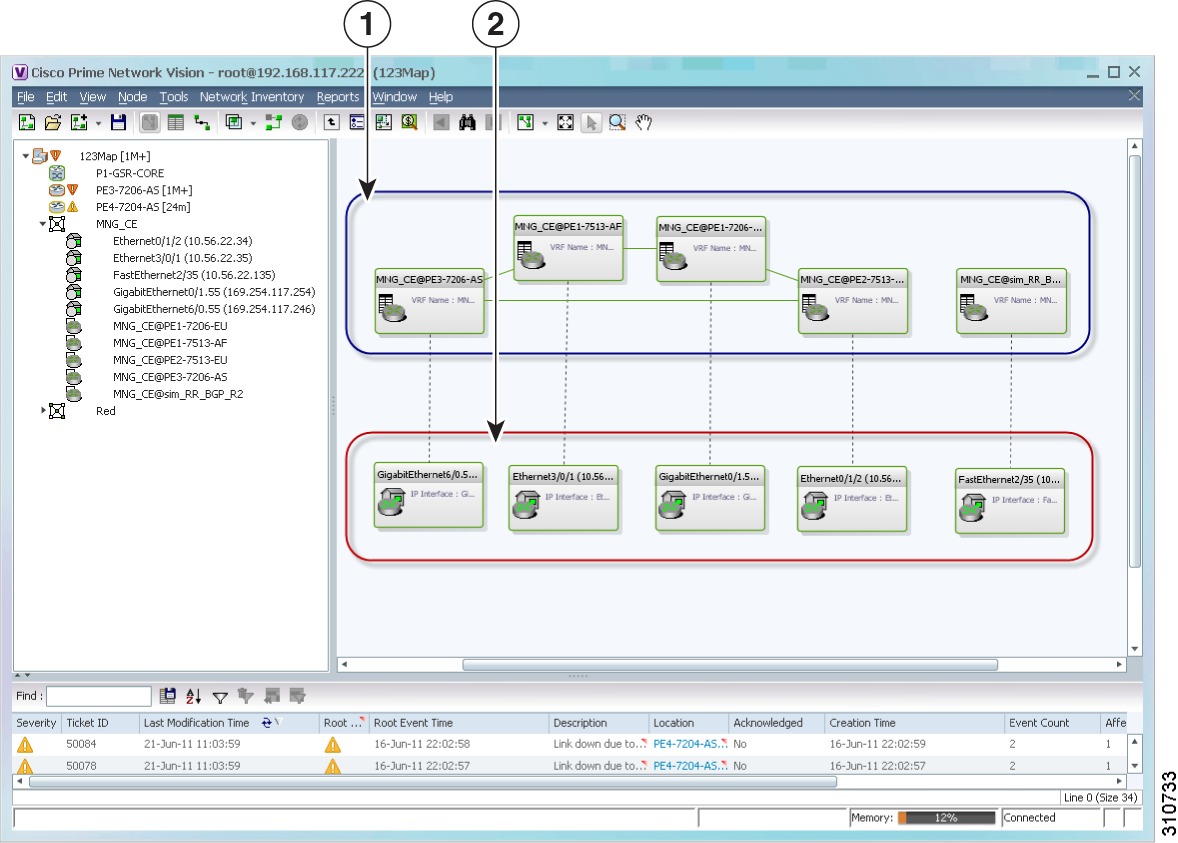This screenshot has width=1178, height=843.
Task: Open the View menu
Action: pos(92,97)
